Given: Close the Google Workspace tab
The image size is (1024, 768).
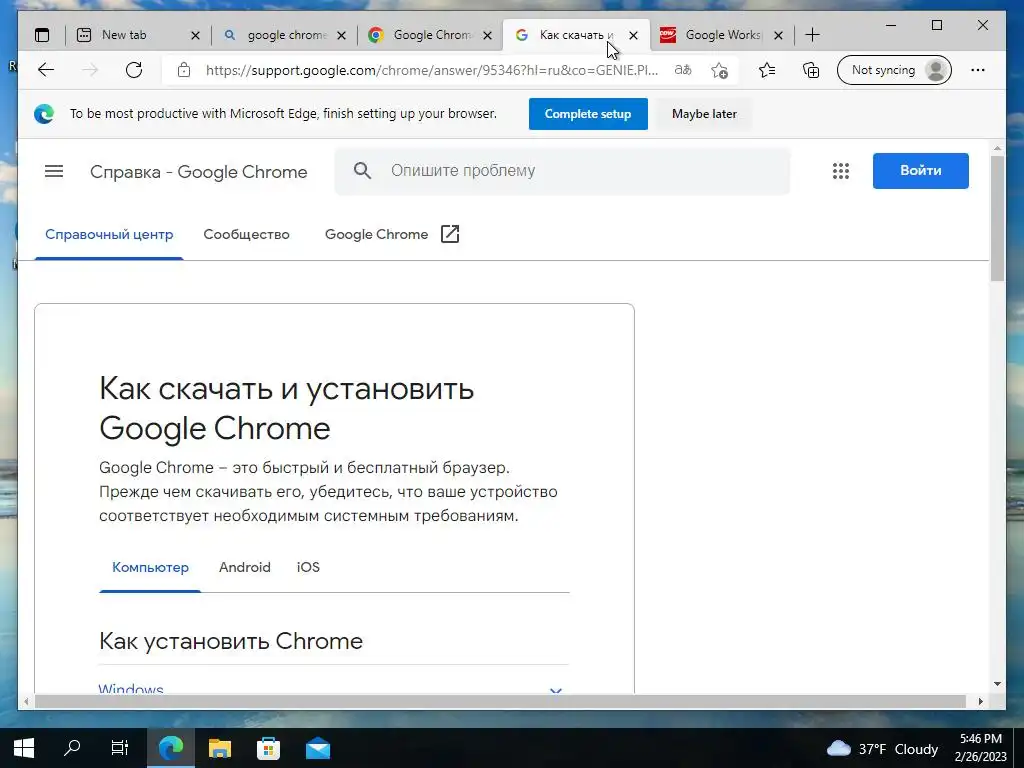Looking at the screenshot, I should pyautogui.click(x=778, y=35).
